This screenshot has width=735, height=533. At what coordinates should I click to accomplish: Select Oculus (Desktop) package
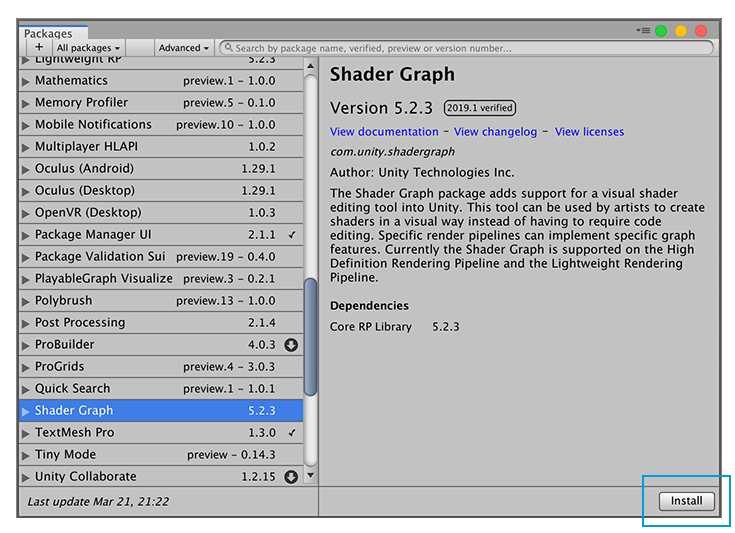point(161,191)
